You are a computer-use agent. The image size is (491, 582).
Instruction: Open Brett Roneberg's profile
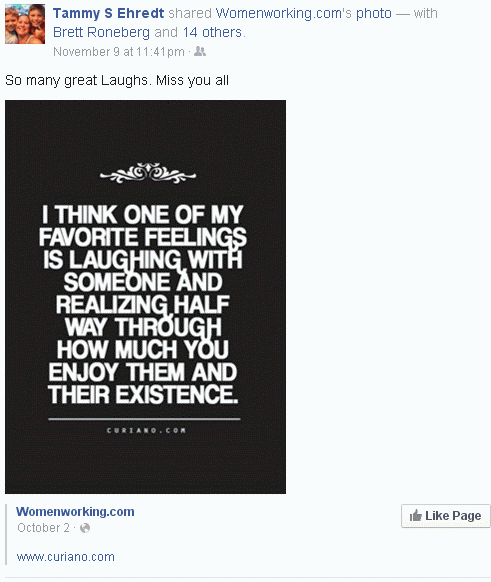101,33
